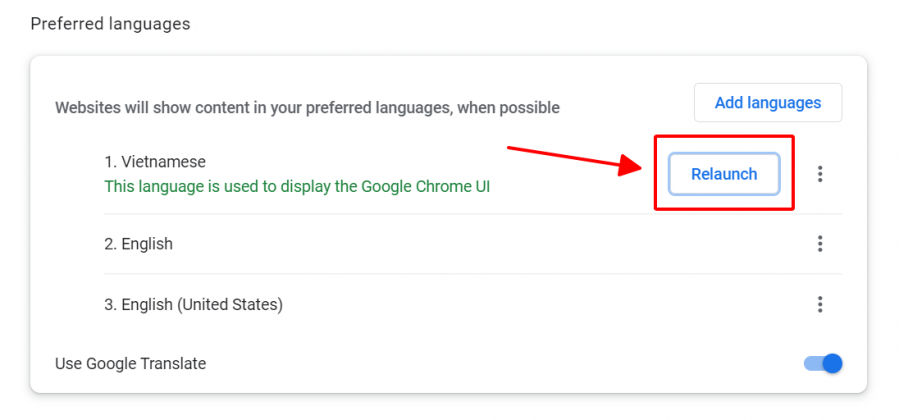Image resolution: width=899 pixels, height=420 pixels.
Task: Click the knob of the Translate toggle
Action: click(832, 363)
